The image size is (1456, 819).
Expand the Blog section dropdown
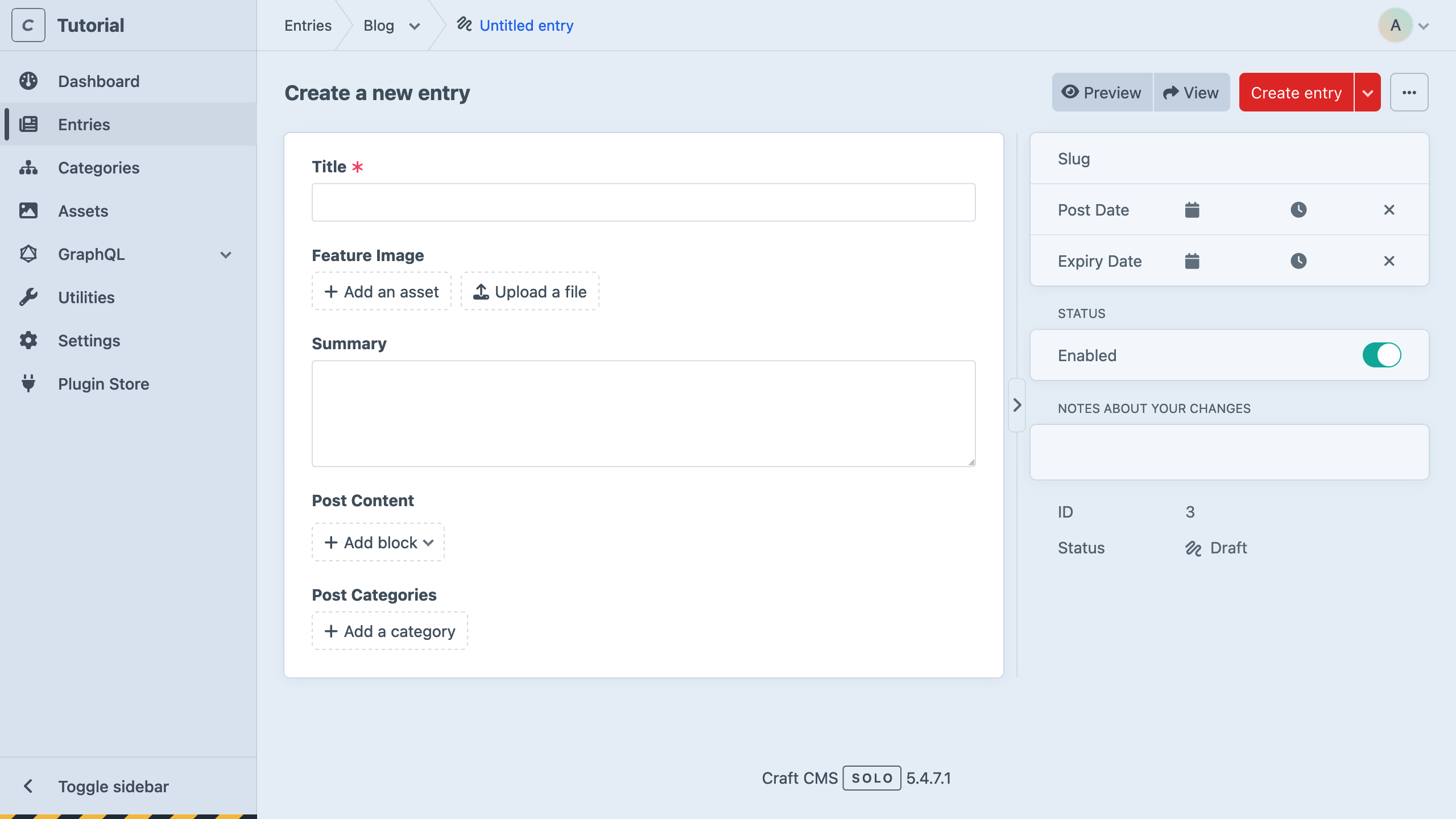[414, 24]
